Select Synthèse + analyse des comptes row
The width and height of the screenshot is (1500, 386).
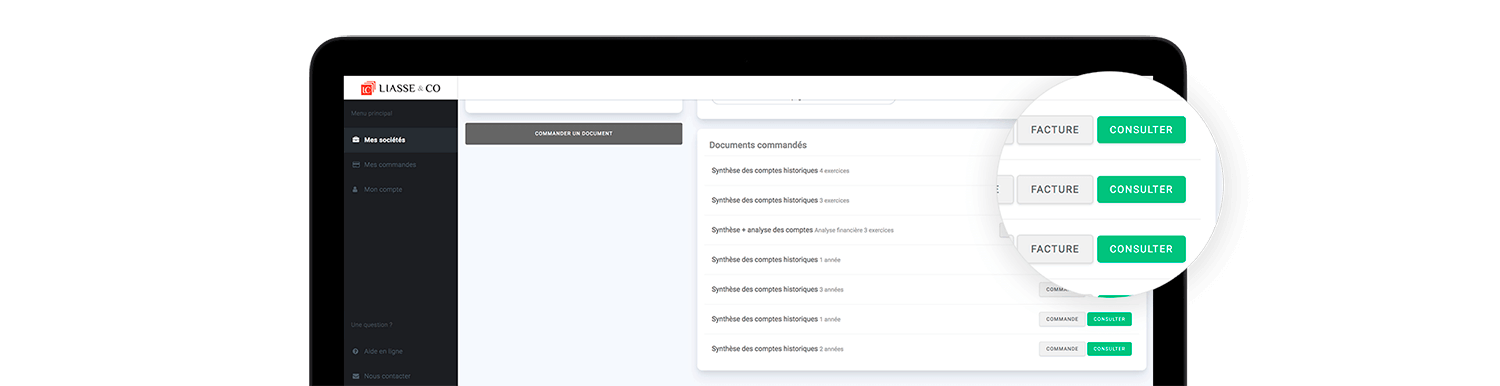pyautogui.click(x=802, y=230)
